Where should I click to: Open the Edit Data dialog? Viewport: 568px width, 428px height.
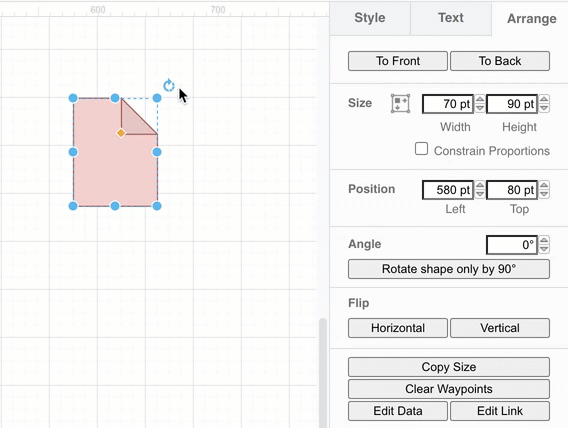398,411
